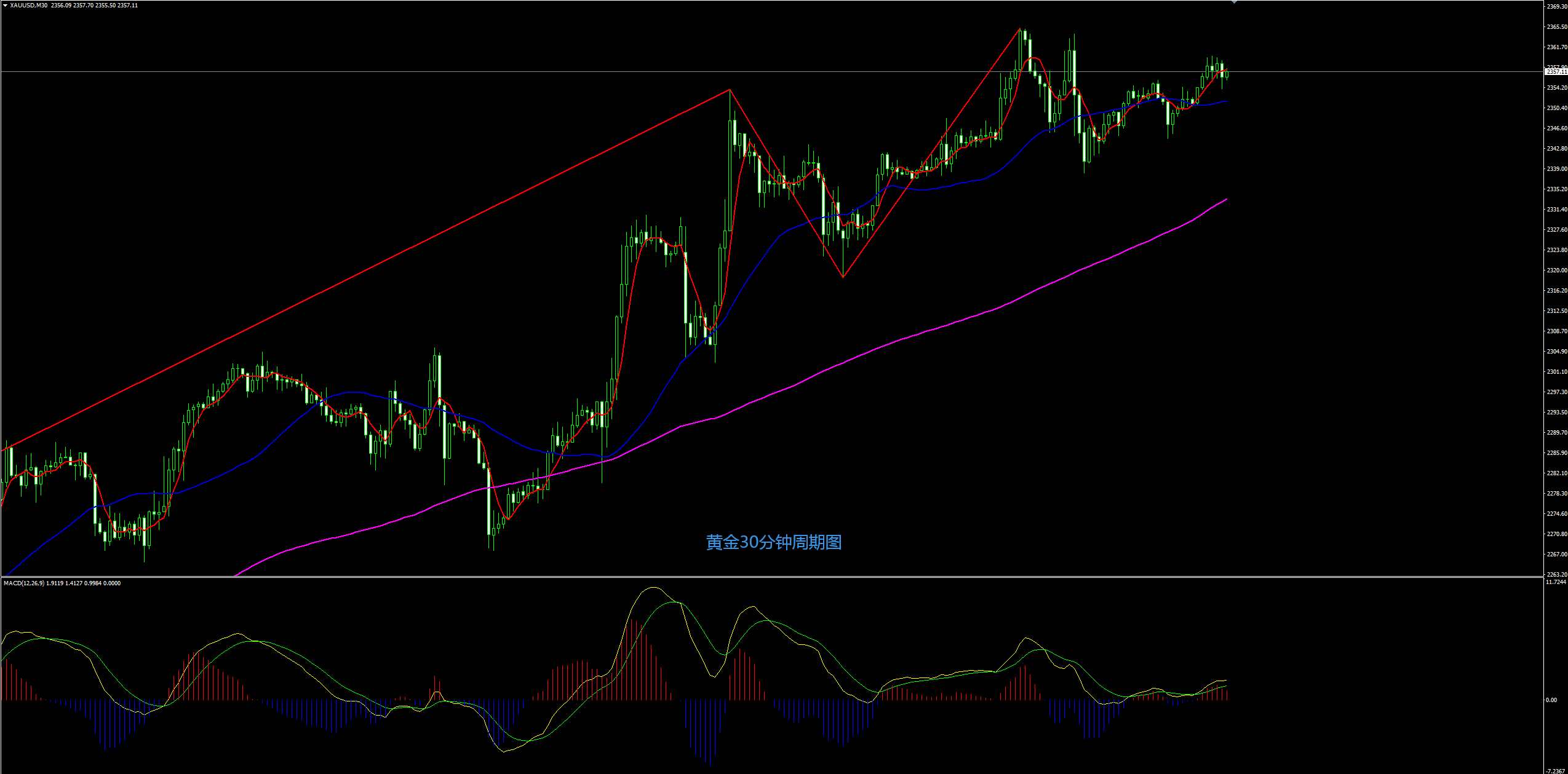Click the 2350.40 price axis label

[x=1556, y=108]
